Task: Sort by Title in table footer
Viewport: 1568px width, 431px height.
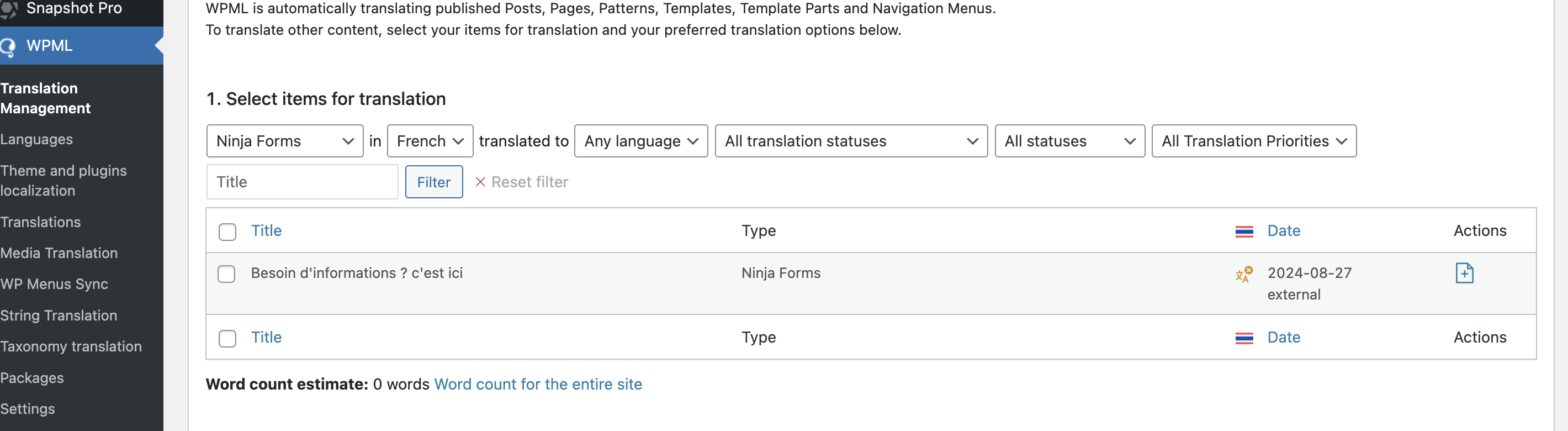Action: pyautogui.click(x=266, y=337)
